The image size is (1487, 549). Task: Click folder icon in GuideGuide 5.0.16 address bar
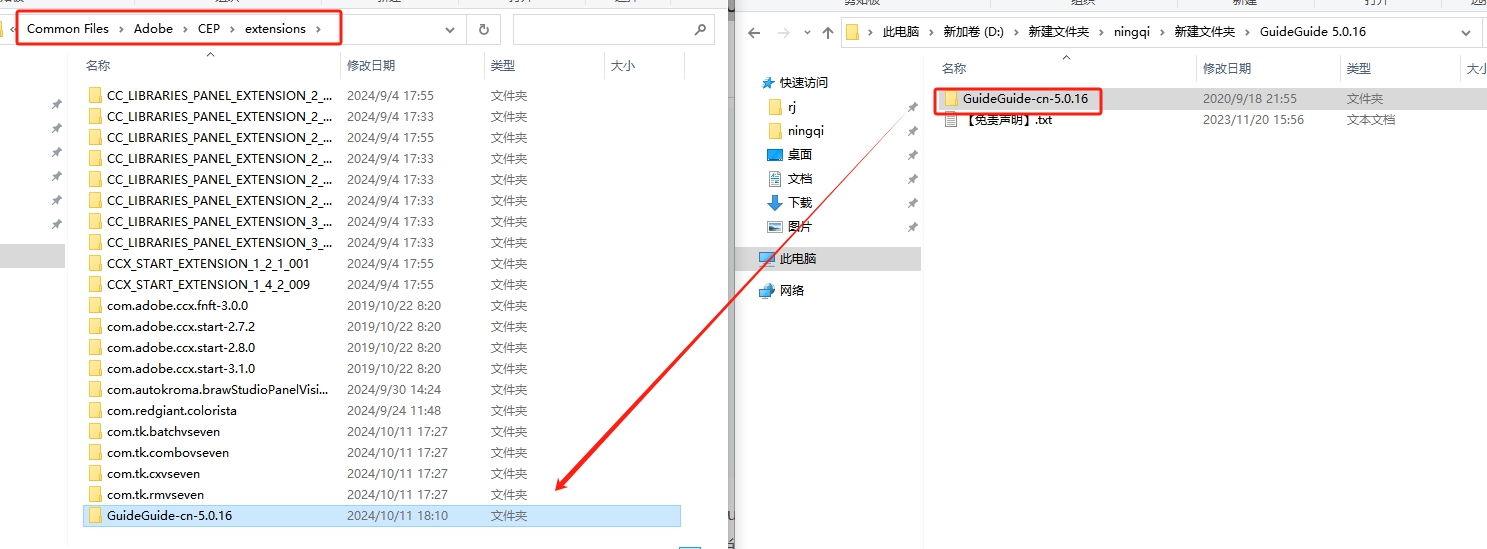click(x=853, y=32)
